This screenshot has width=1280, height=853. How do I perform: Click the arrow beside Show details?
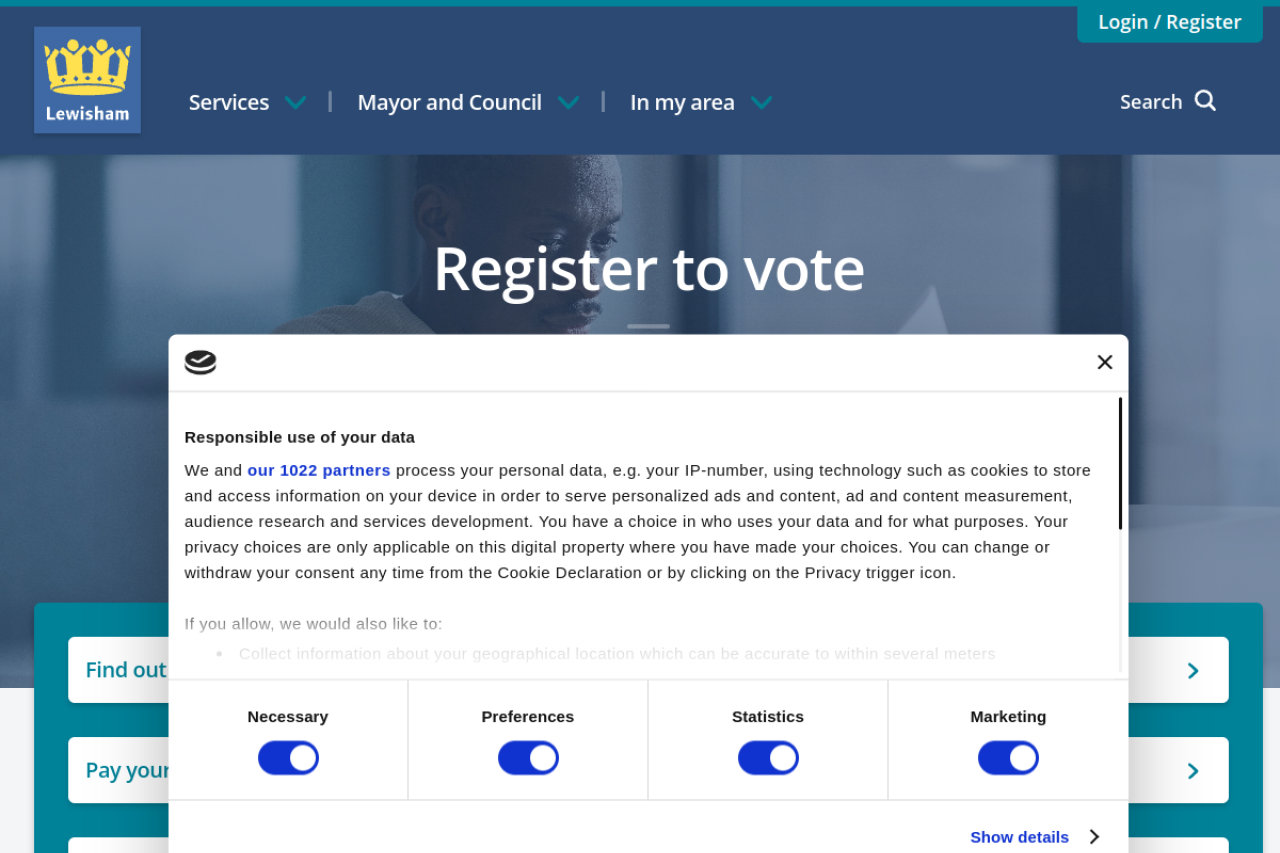tap(1095, 837)
